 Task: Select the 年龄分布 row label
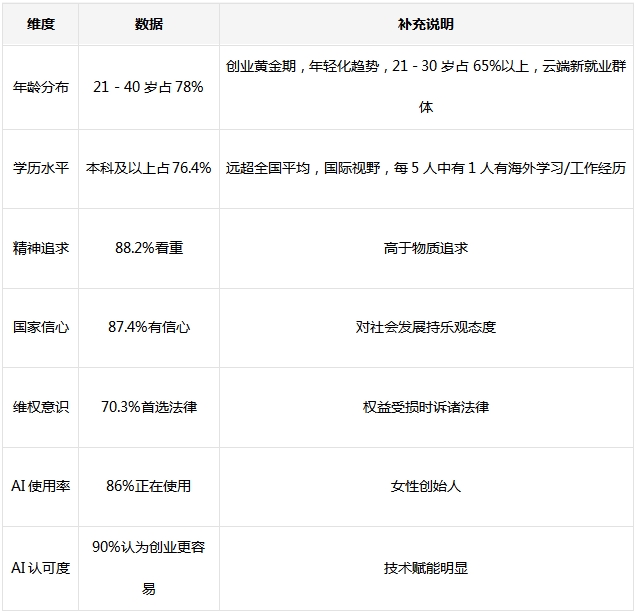40,87
